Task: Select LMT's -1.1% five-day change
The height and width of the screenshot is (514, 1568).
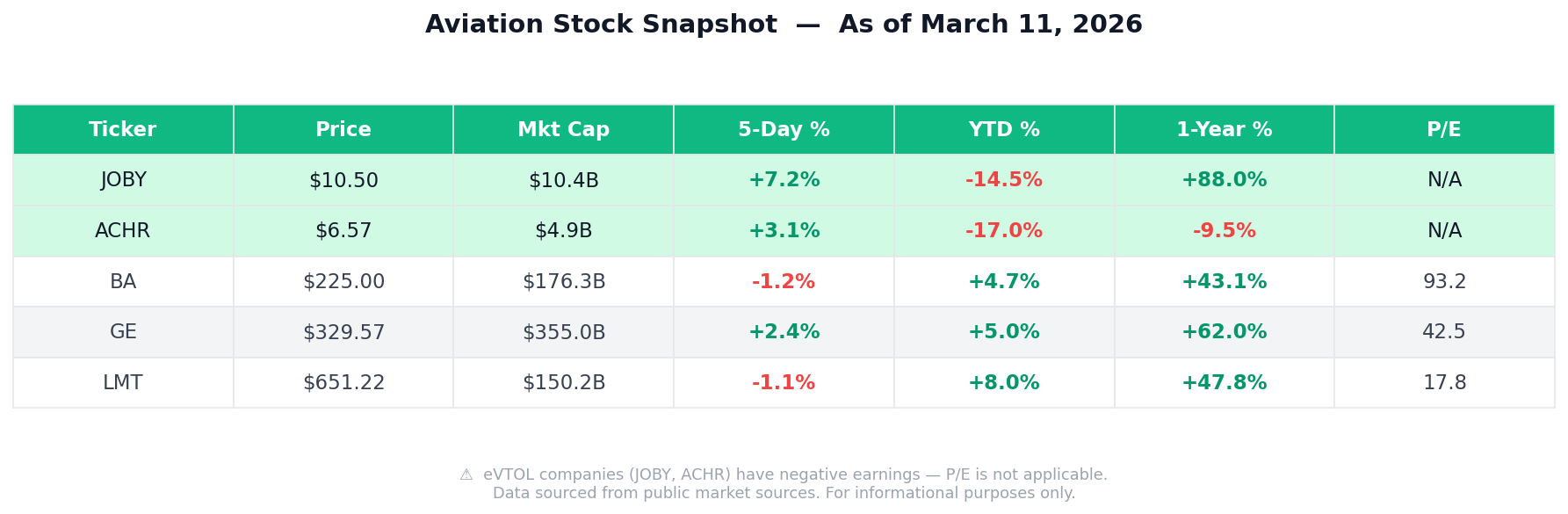Action: (x=784, y=383)
